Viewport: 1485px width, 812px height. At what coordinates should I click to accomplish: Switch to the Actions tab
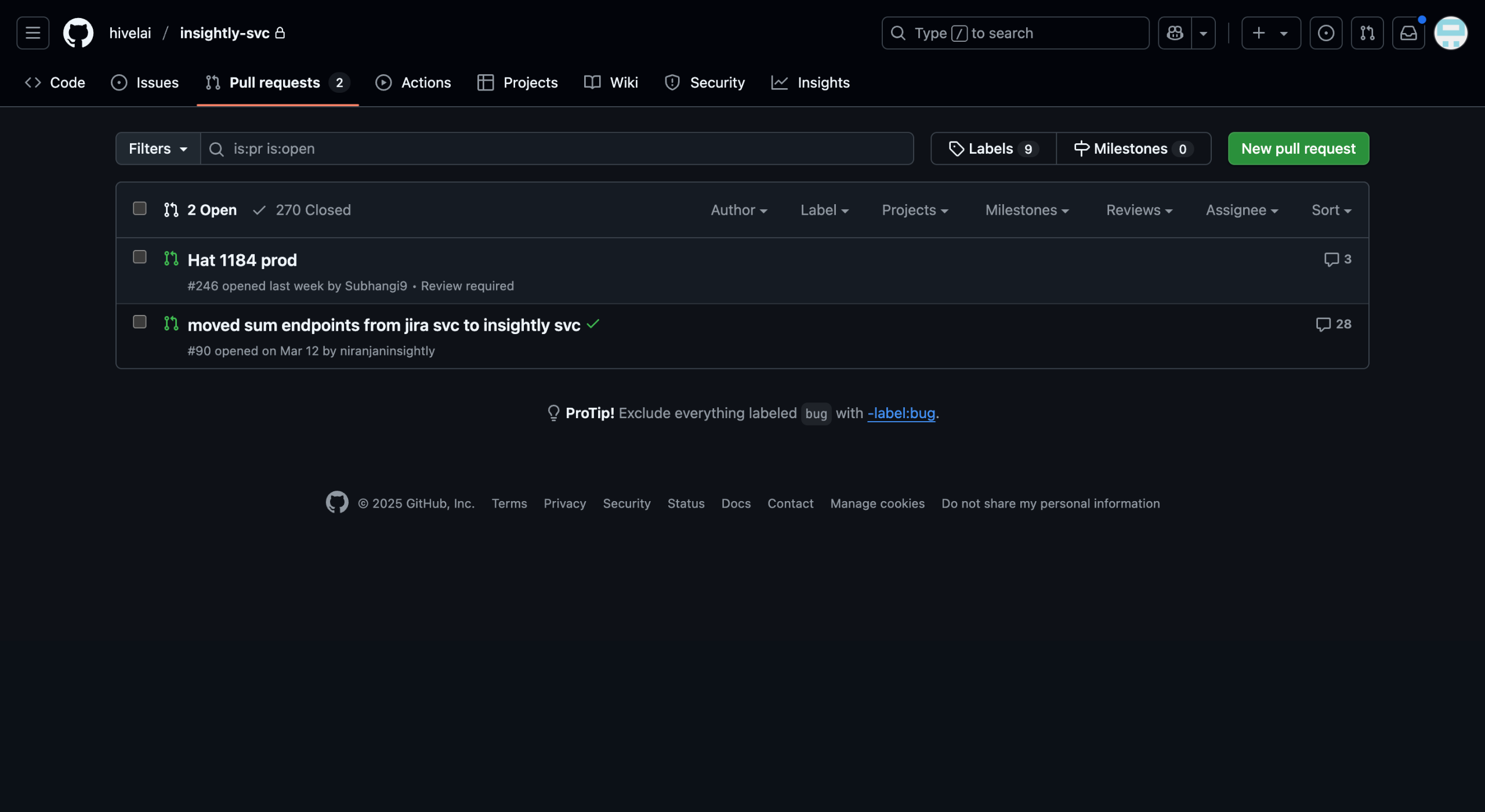pos(413,82)
